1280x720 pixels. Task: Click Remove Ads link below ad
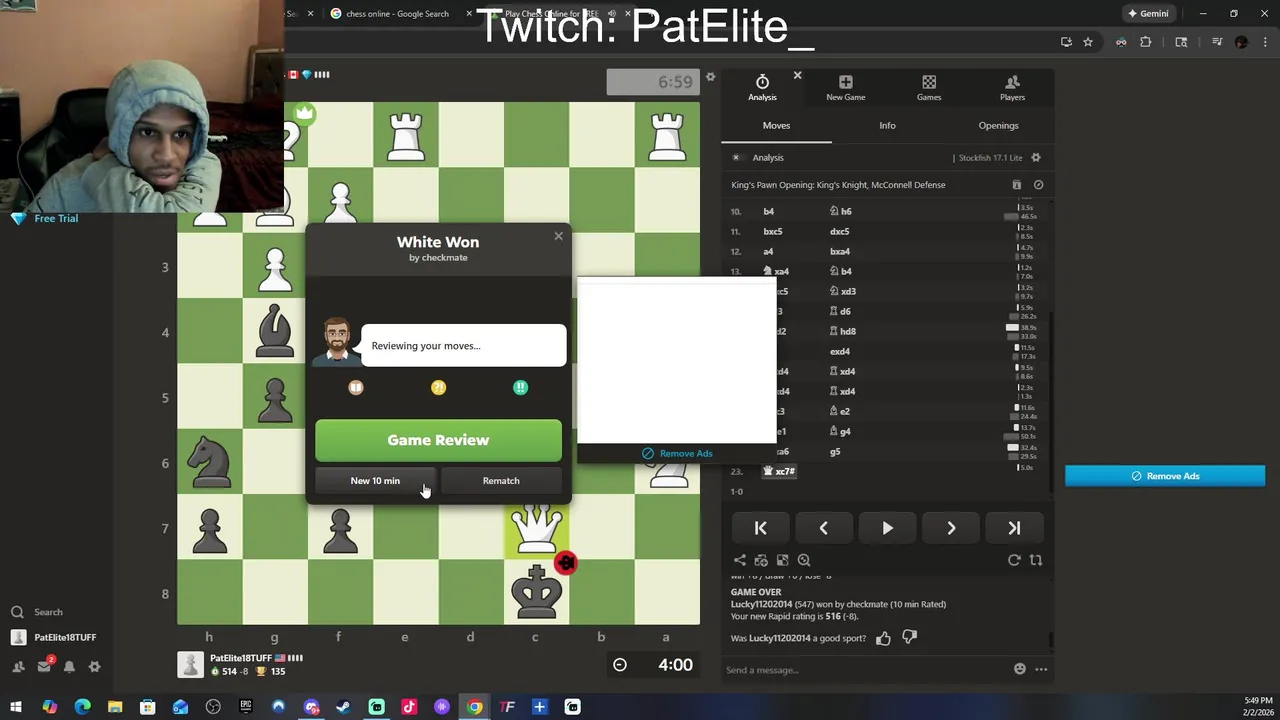677,453
